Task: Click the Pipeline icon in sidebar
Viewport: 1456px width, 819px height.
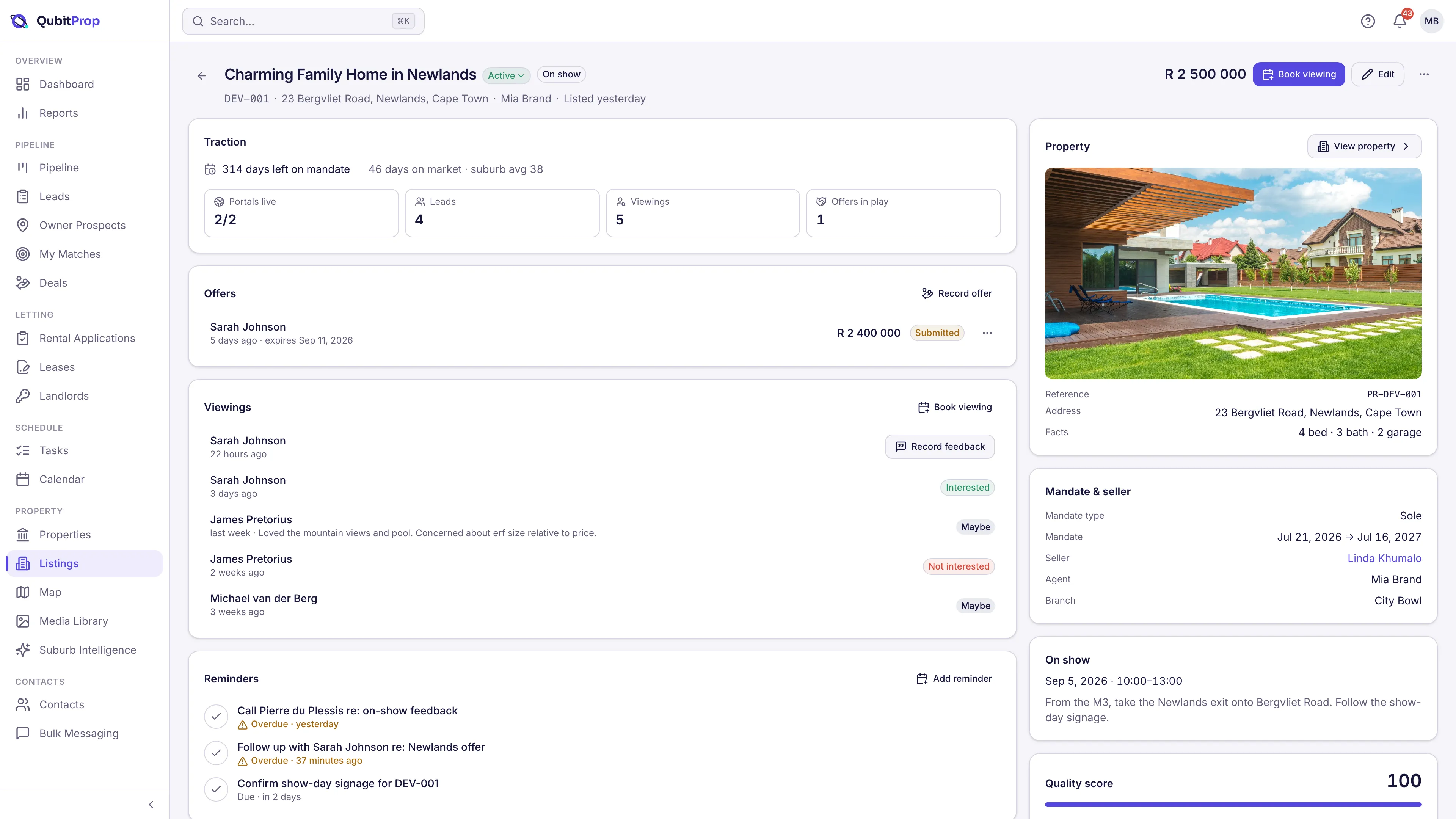Action: tap(23, 167)
